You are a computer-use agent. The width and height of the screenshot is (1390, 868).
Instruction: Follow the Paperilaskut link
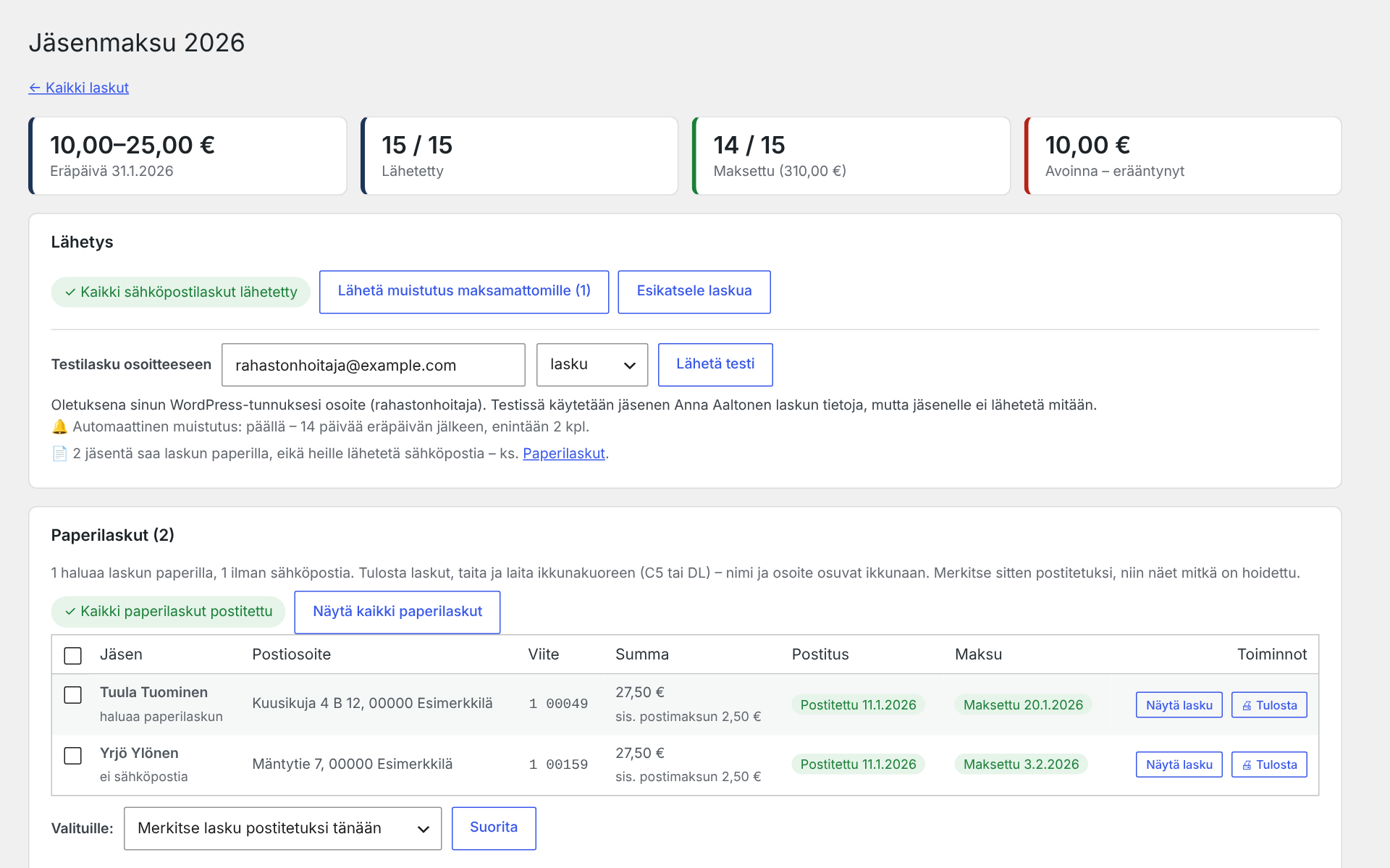point(564,453)
